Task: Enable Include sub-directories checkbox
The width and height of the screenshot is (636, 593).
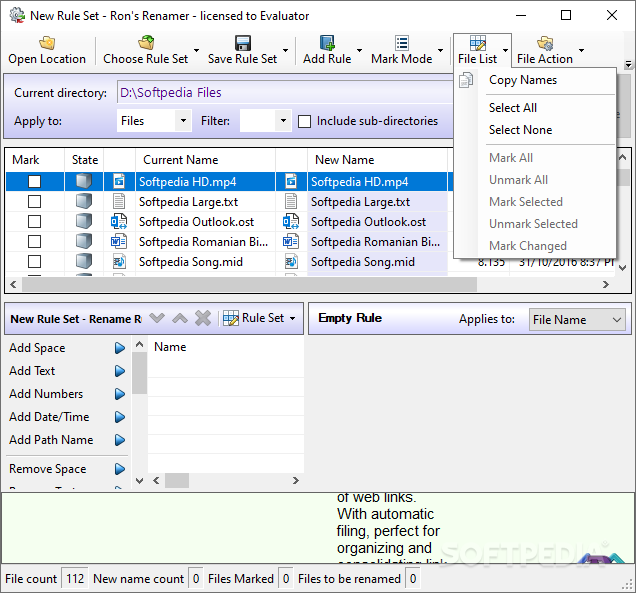Action: click(304, 121)
